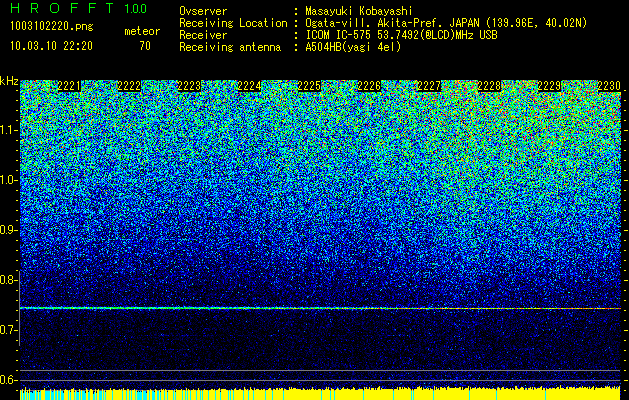Click the date stamp 10.03.10 22:20
This screenshot has height=400, width=629.
[51, 46]
